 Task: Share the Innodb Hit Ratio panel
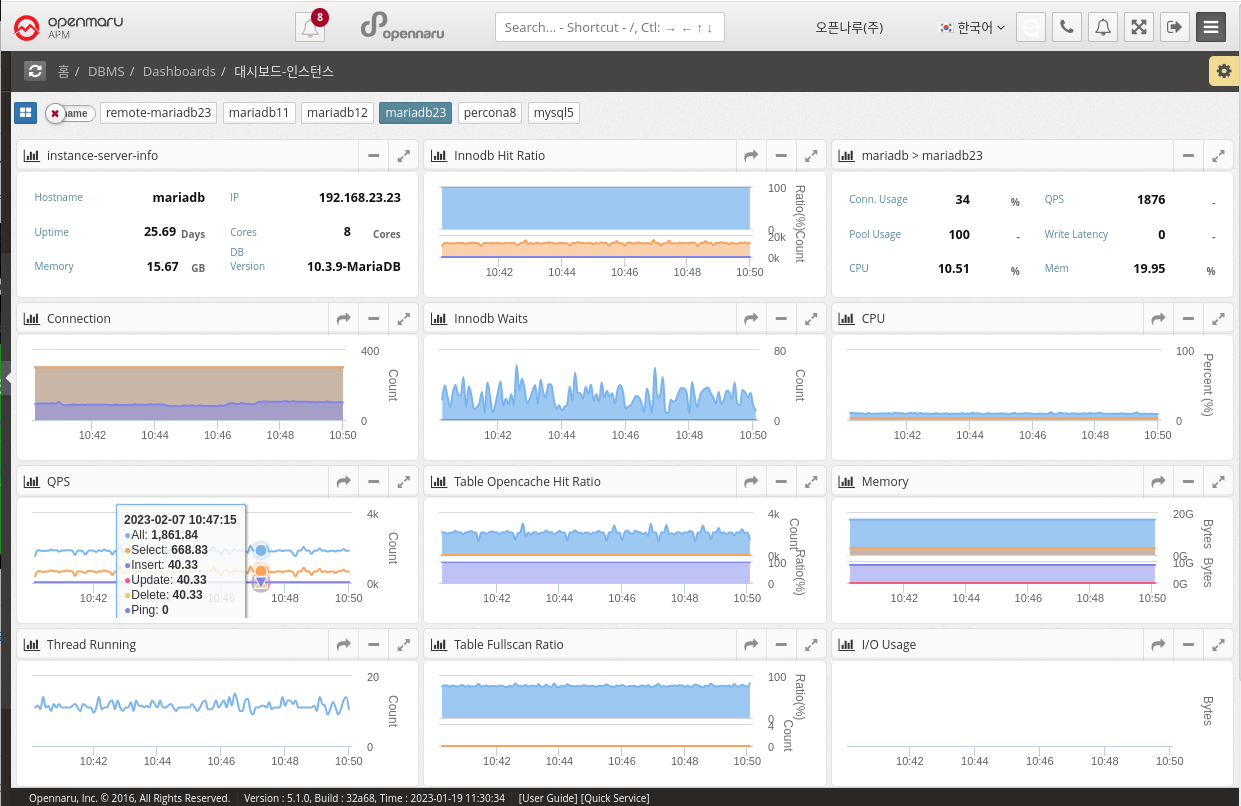click(750, 156)
